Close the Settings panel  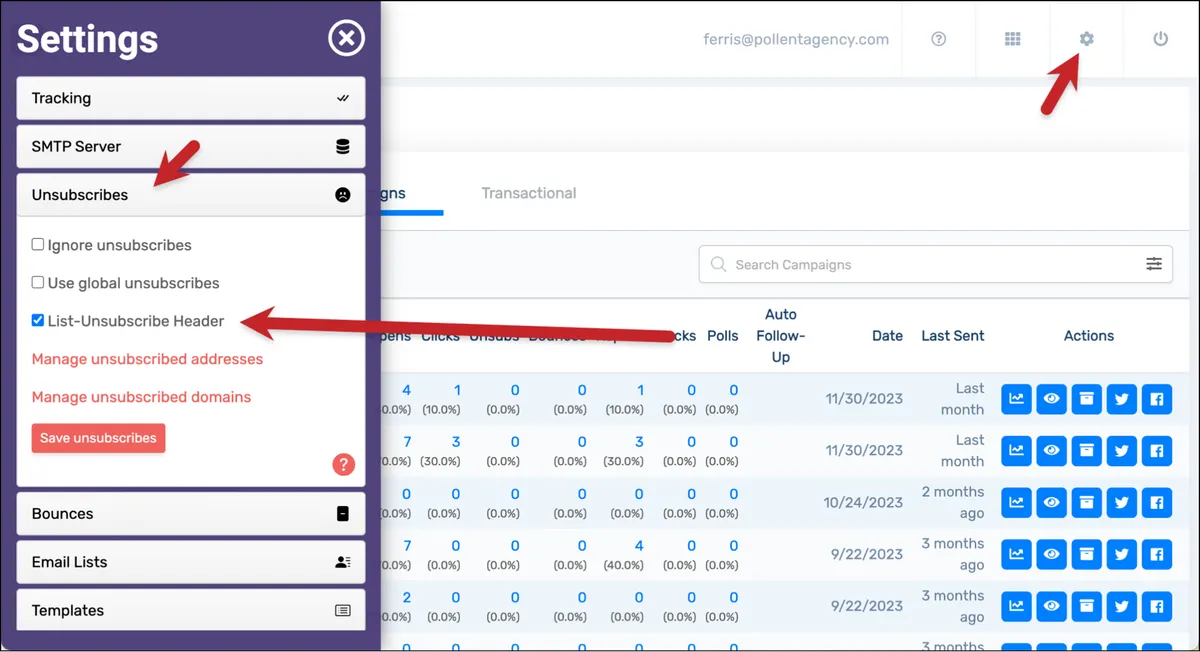point(346,39)
